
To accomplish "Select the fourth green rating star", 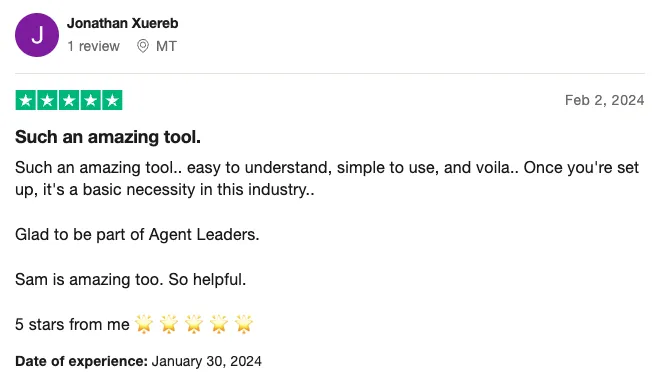I will click(x=90, y=100).
